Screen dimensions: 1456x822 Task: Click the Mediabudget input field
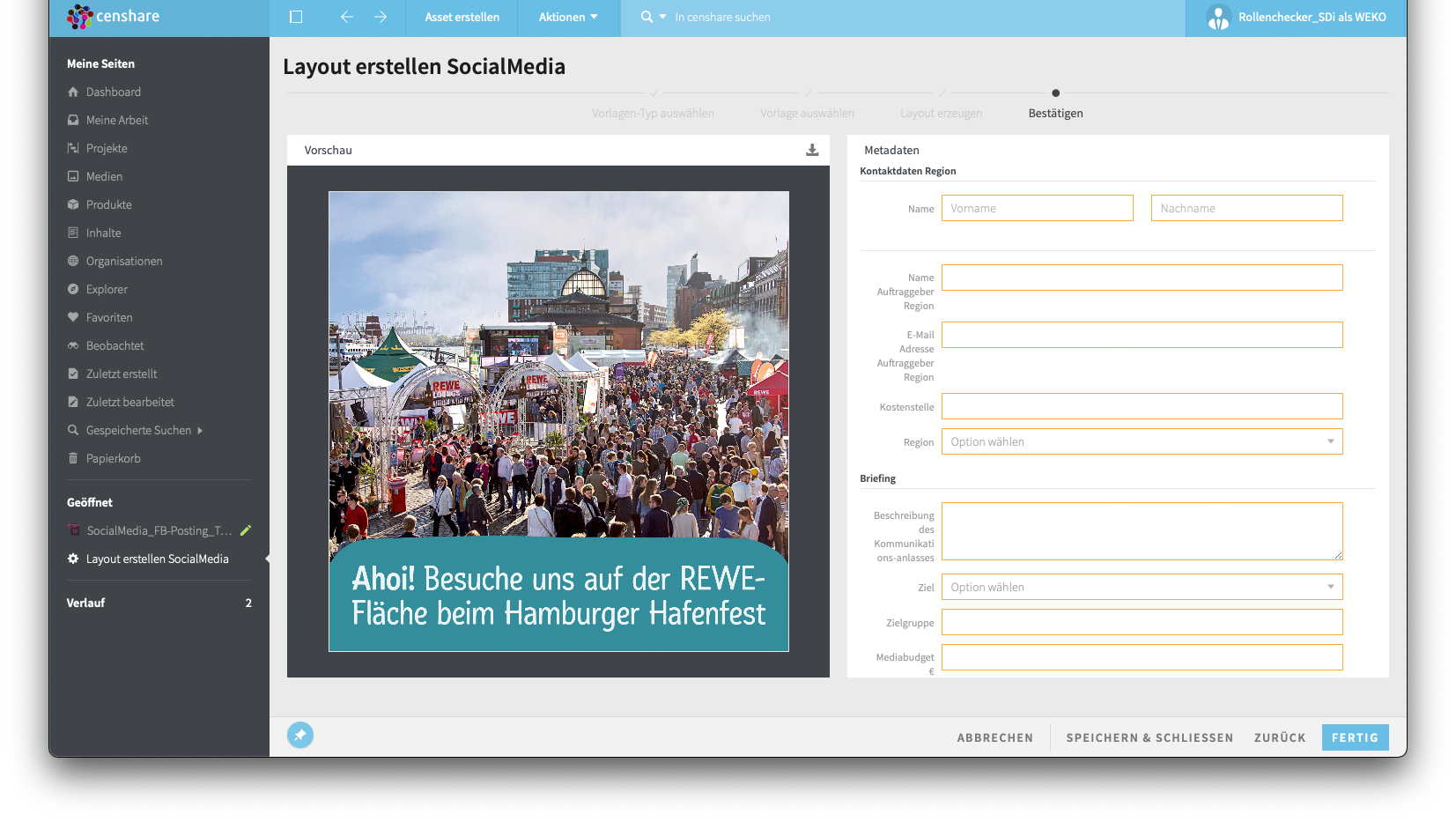click(1142, 657)
